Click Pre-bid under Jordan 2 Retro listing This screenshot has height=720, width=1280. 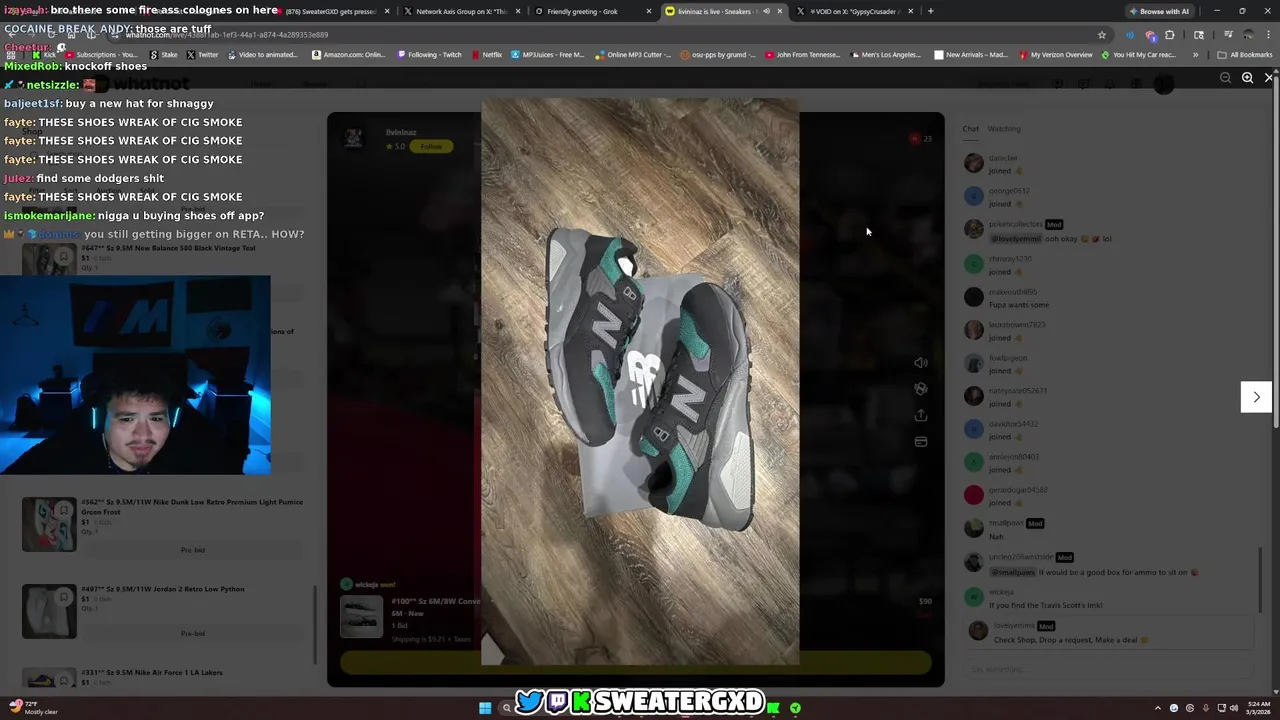tap(193, 633)
